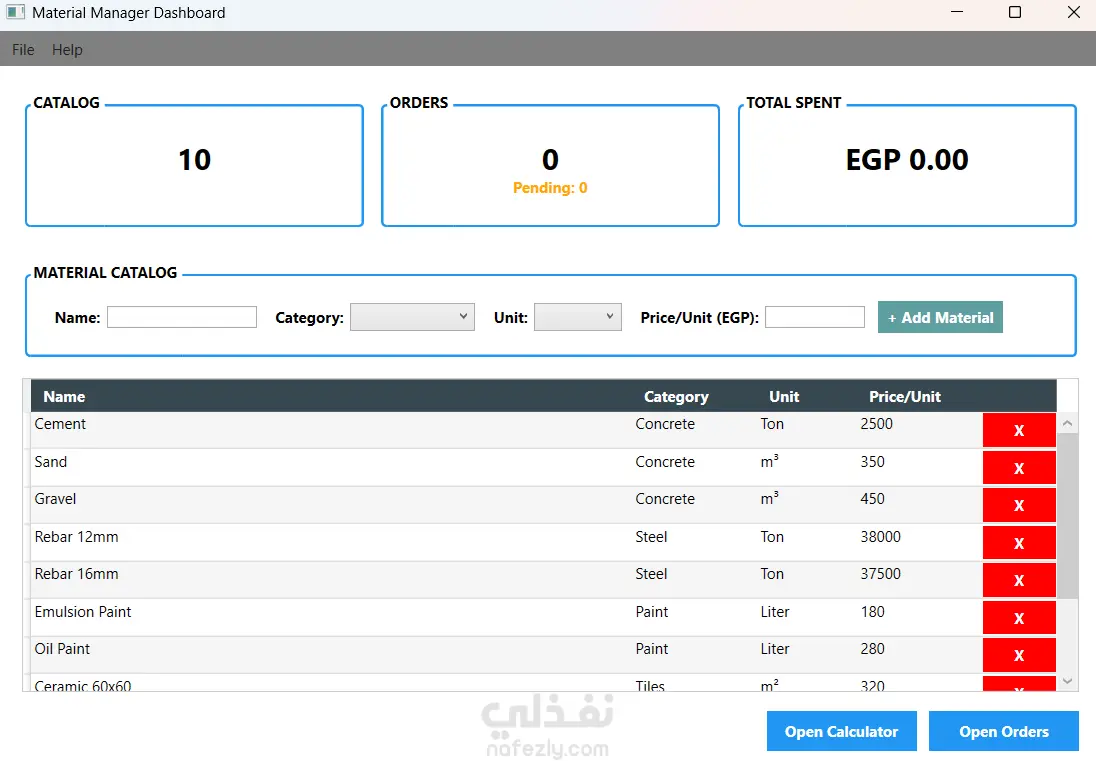This screenshot has width=1096, height=761.
Task: Click price value 37500
Action: pyautogui.click(x=881, y=573)
